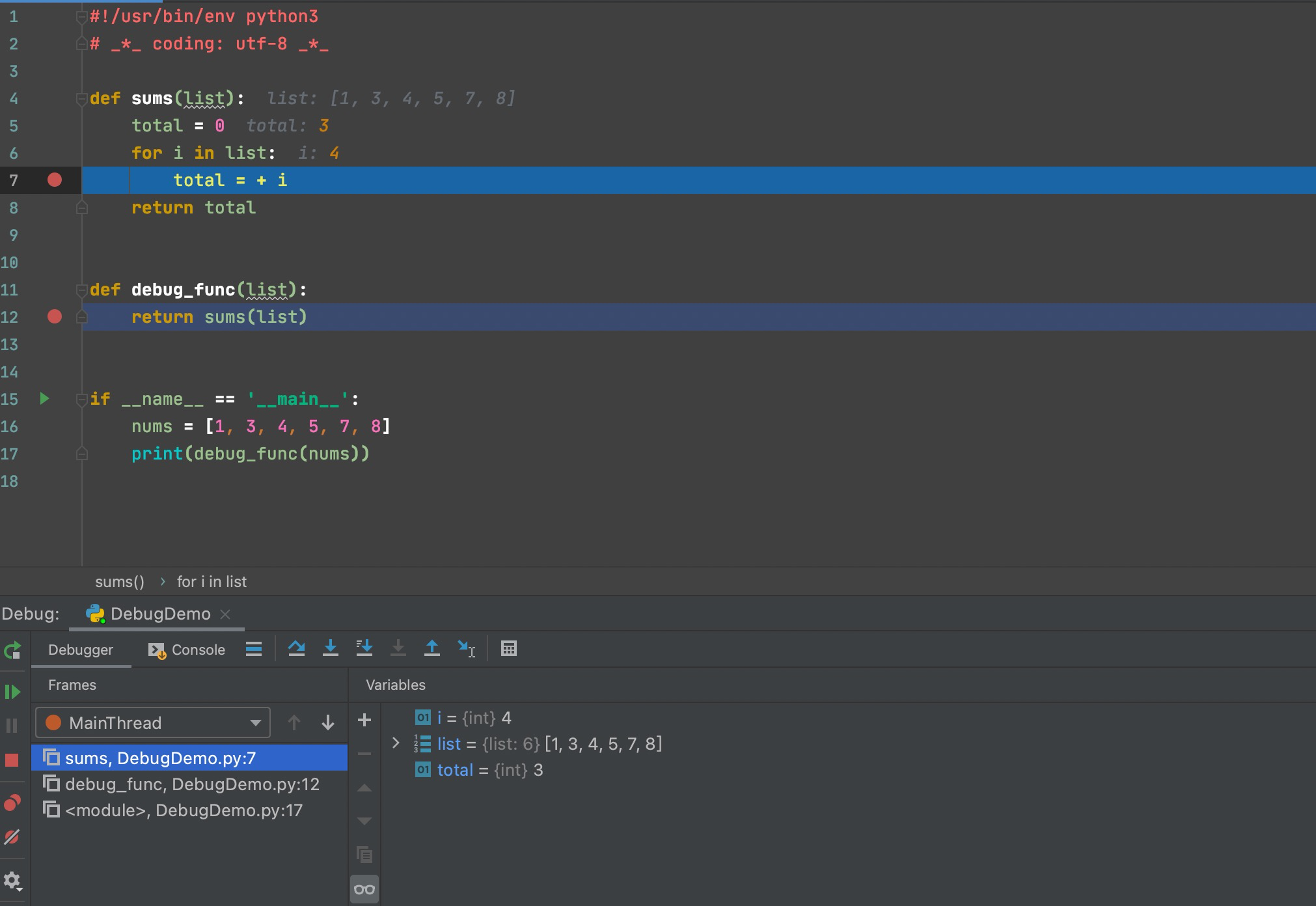Select frame sums, DebugDemo.py:7
This screenshot has width=1316, height=906.
coord(189,758)
